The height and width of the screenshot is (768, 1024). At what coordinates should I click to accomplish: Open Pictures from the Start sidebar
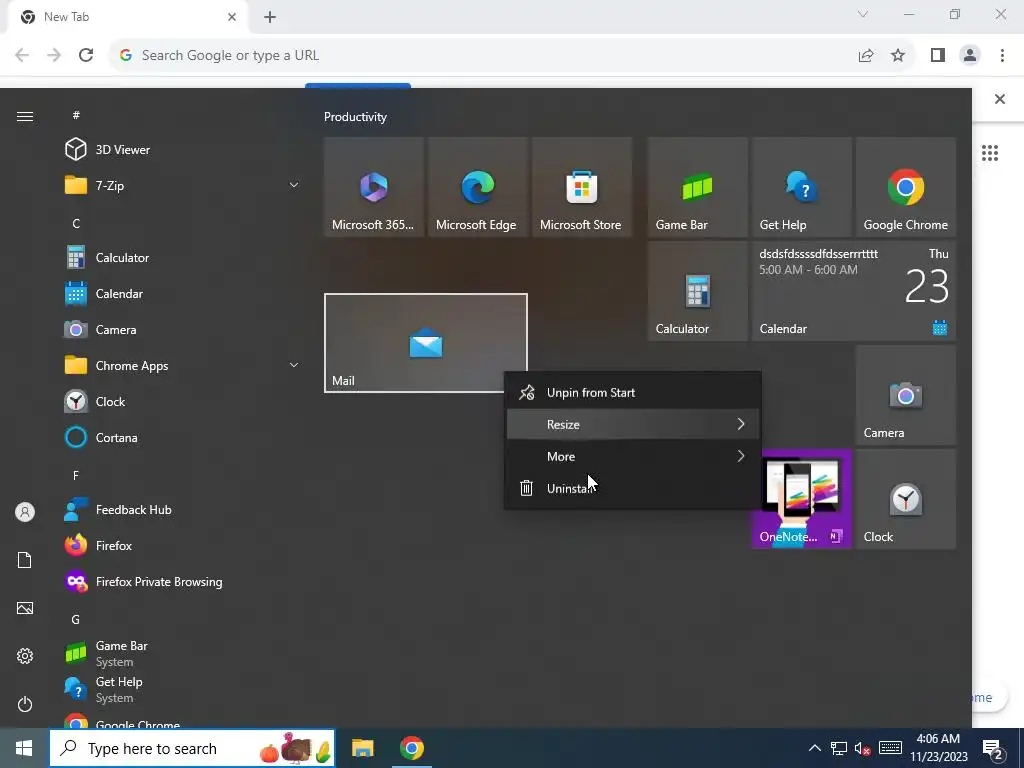point(25,608)
